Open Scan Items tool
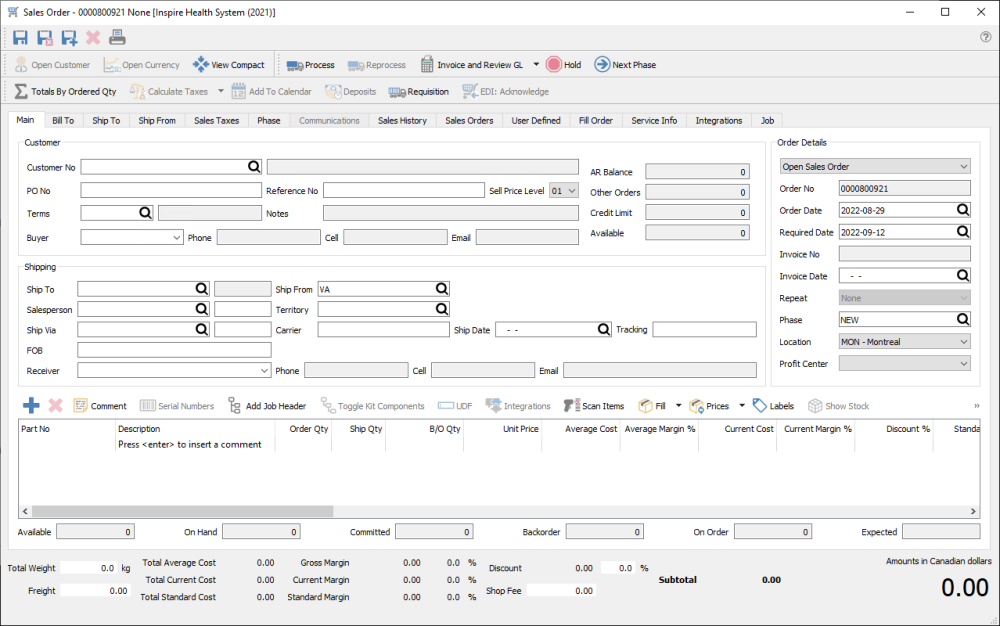Viewport: 1000px width, 626px height. [x=594, y=406]
